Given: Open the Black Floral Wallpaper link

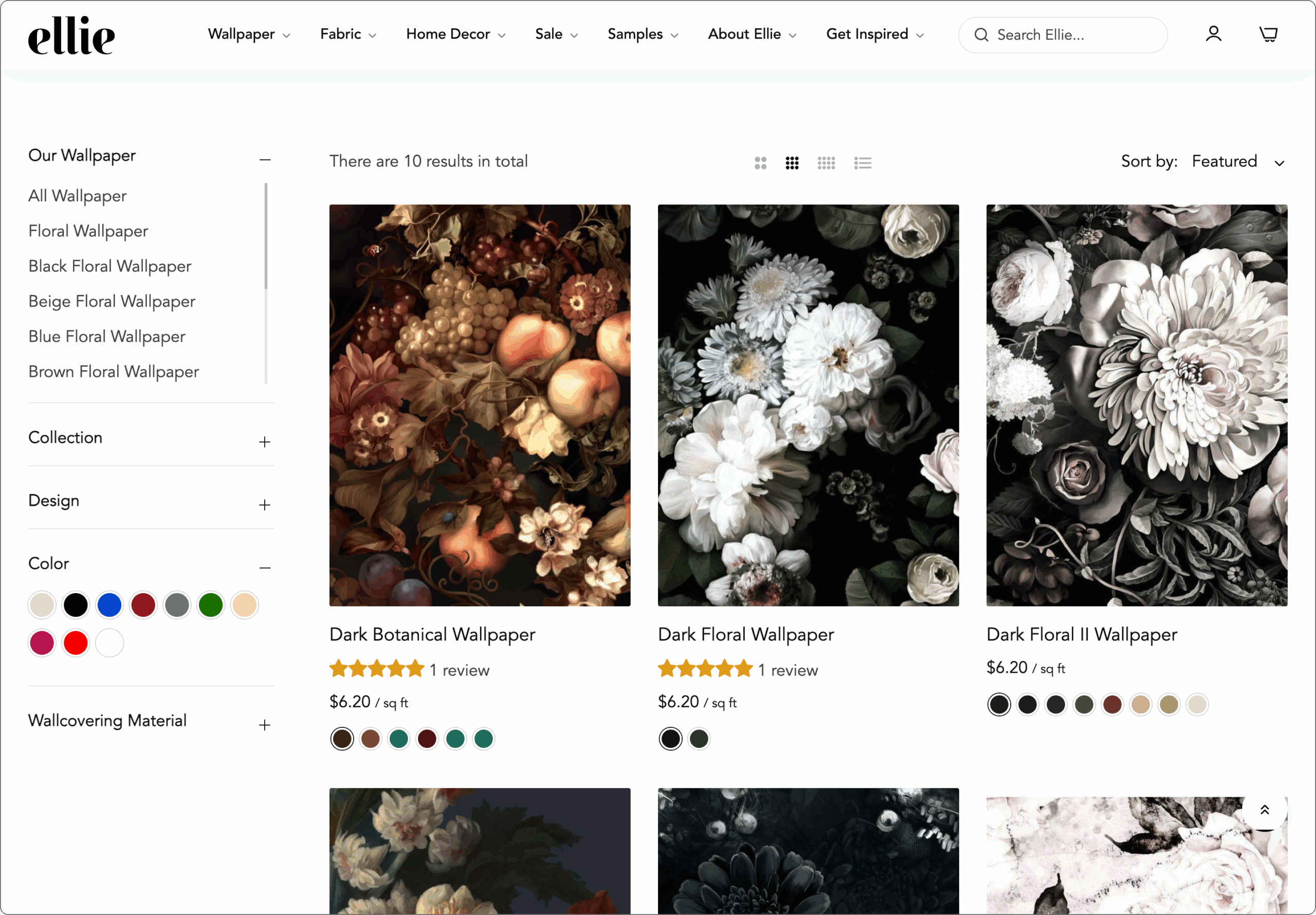Looking at the screenshot, I should (x=110, y=266).
